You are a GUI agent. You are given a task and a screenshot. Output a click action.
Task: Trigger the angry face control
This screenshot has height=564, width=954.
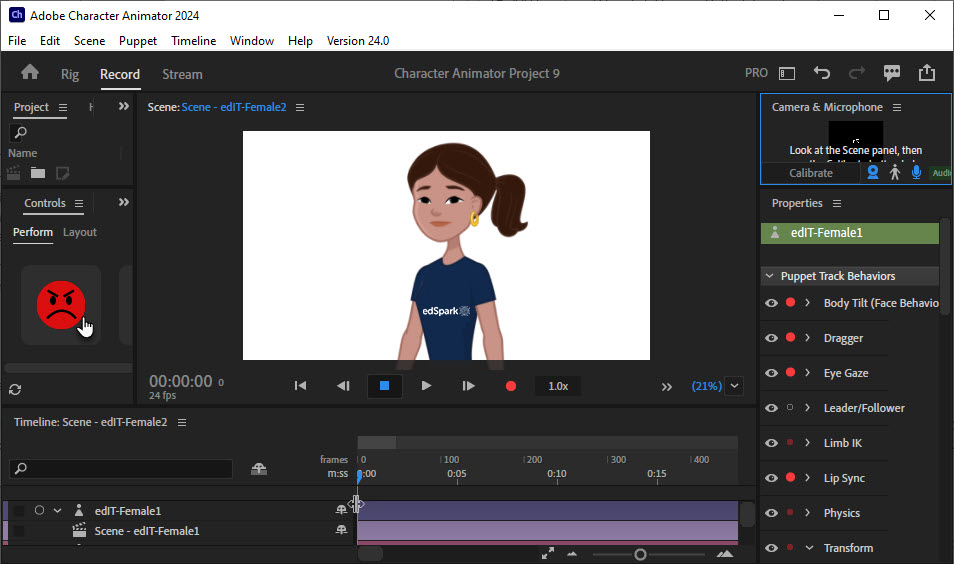[x=61, y=305]
